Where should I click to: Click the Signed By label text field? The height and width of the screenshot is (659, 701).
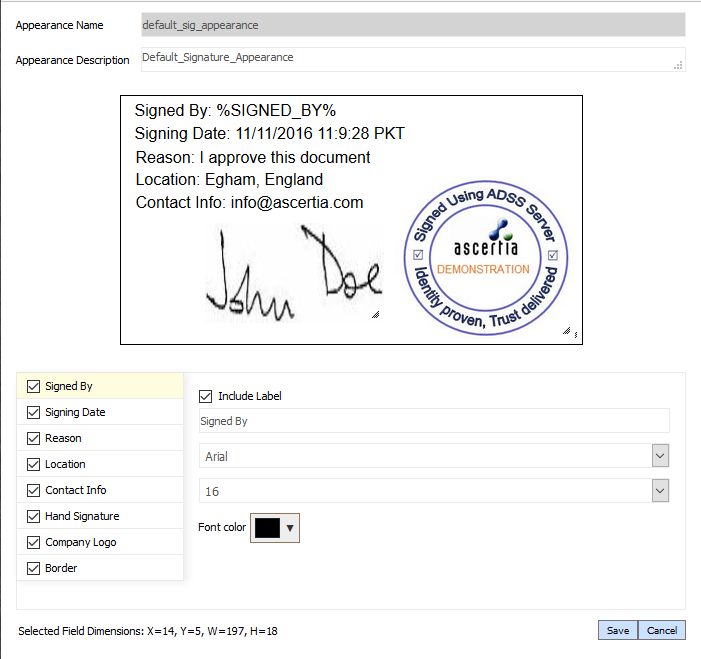coord(433,422)
